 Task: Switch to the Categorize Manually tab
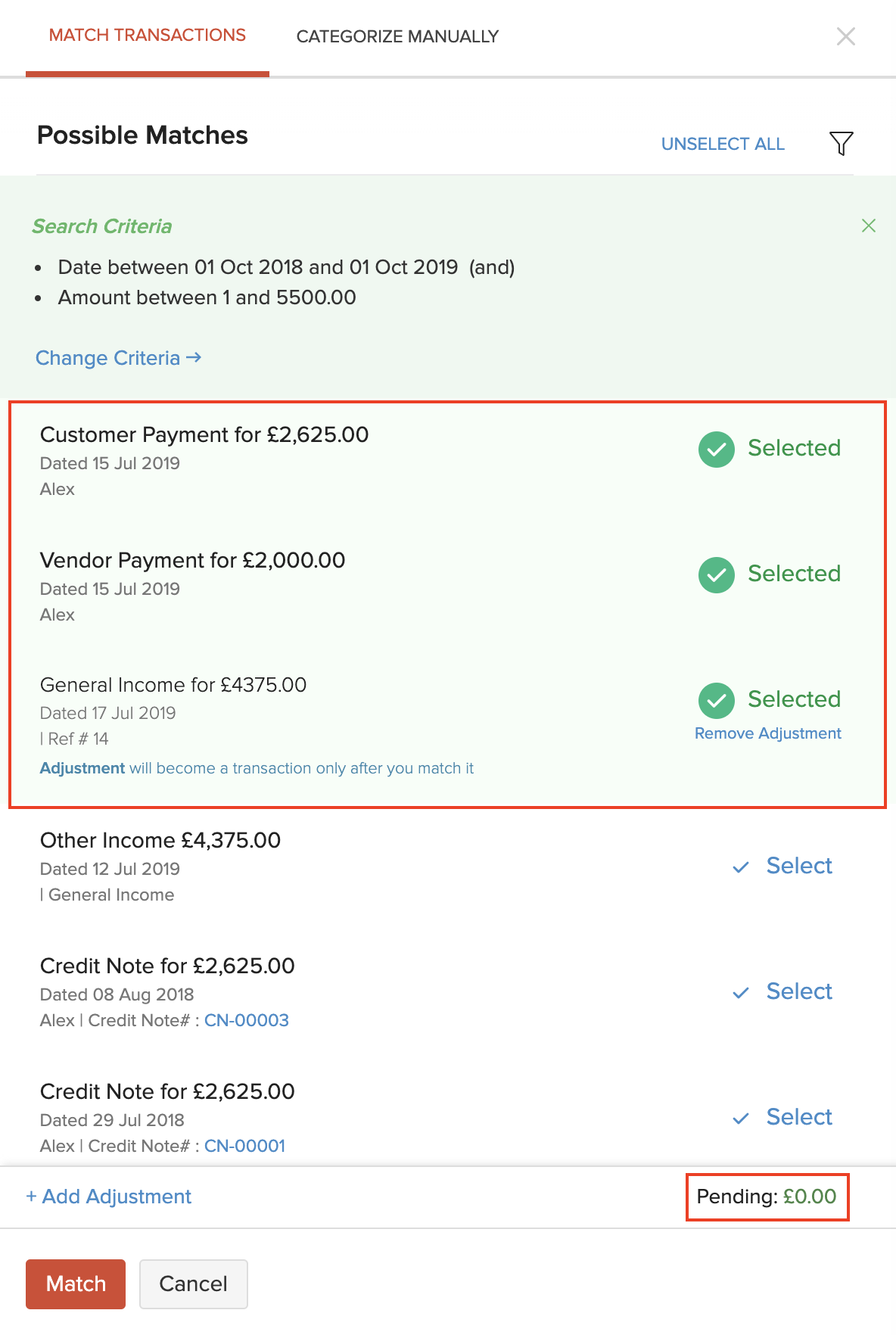(x=397, y=36)
